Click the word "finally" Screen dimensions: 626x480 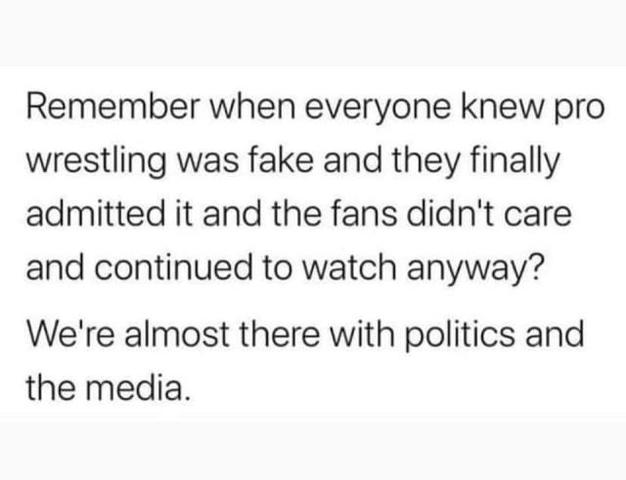point(515,162)
